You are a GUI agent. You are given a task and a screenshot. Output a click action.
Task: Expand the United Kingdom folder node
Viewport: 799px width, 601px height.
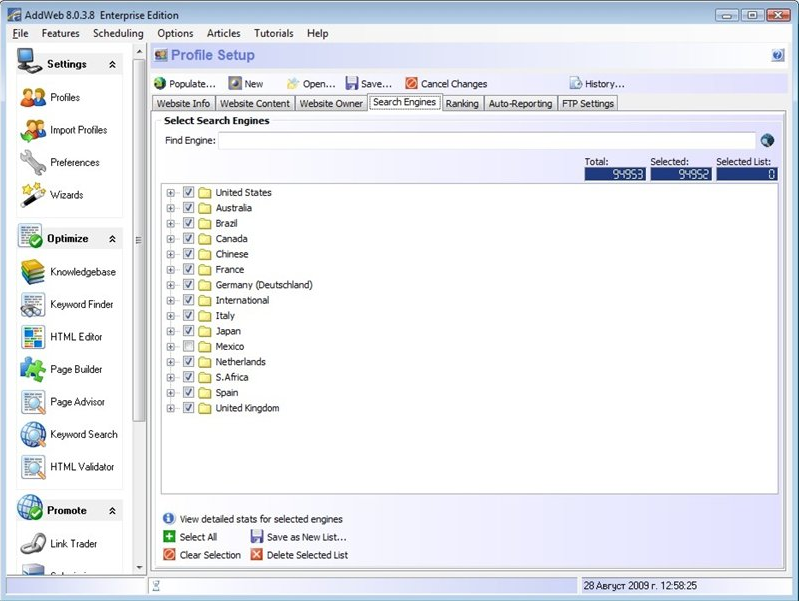[171, 408]
